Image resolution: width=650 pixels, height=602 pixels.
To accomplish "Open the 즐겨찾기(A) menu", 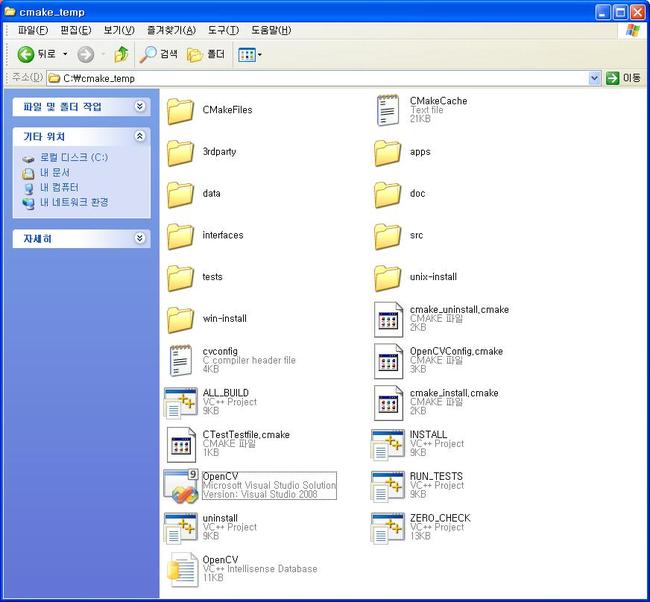I will tap(171, 30).
